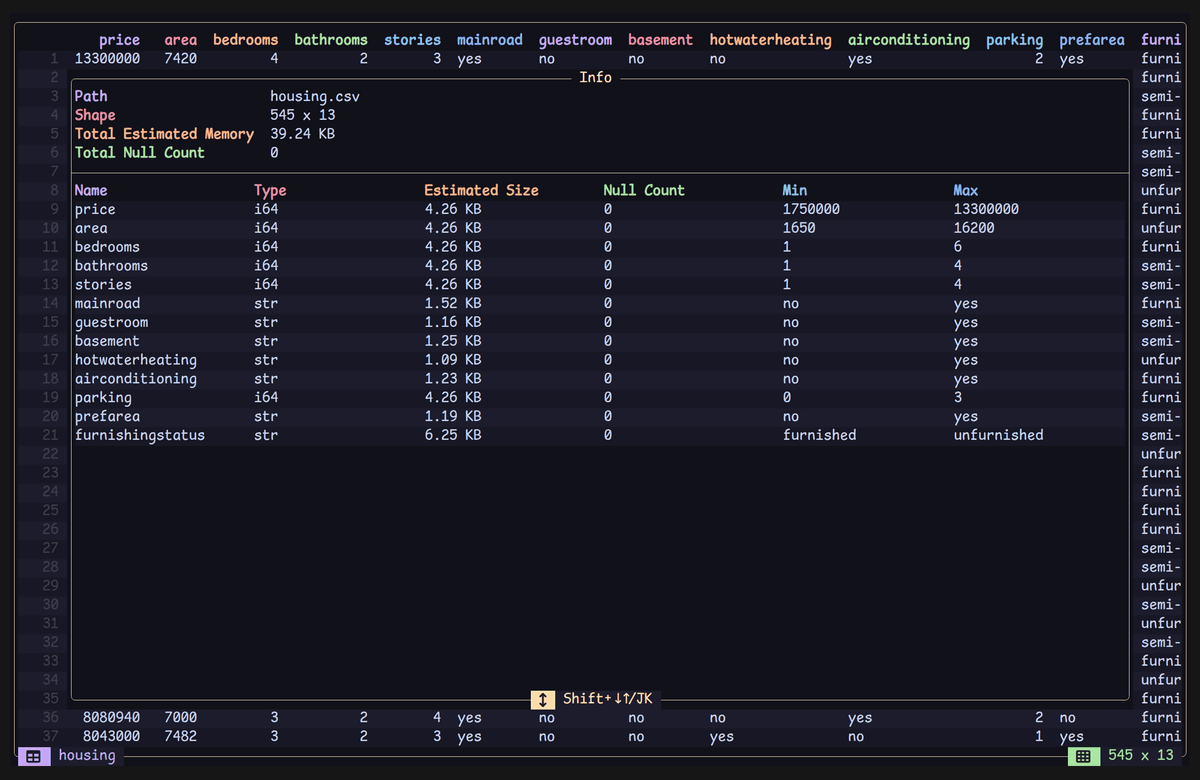The height and width of the screenshot is (780, 1200).
Task: Click the Shift+↓↑/JK scroll hint text
Action: [607, 699]
